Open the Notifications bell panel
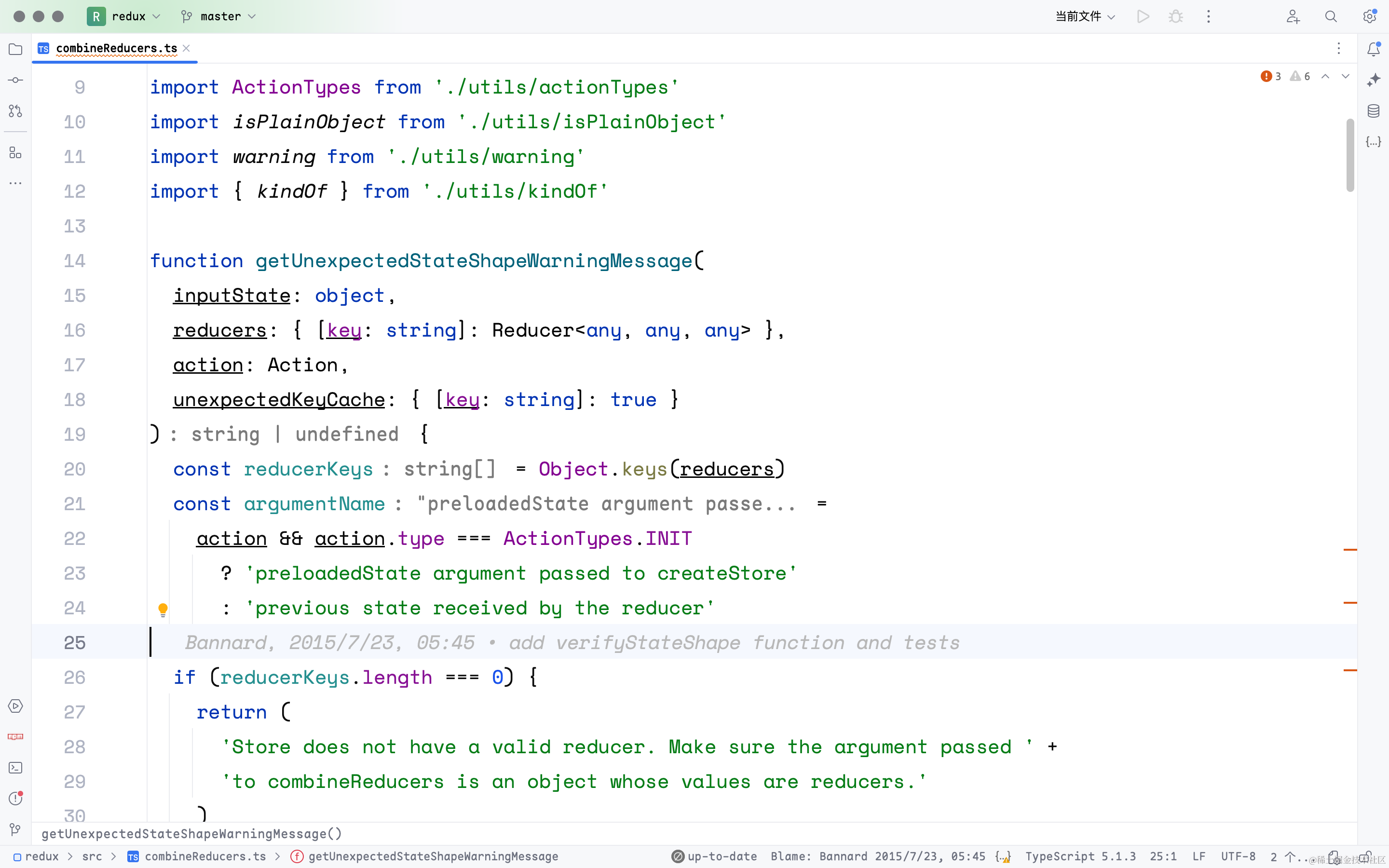The width and height of the screenshot is (1389, 868). 1374,49
